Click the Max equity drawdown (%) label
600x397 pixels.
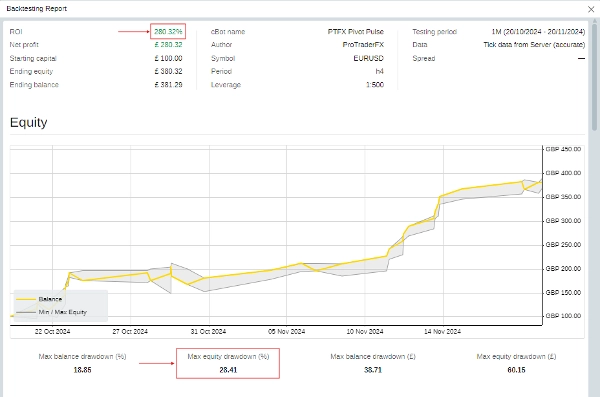point(228,356)
